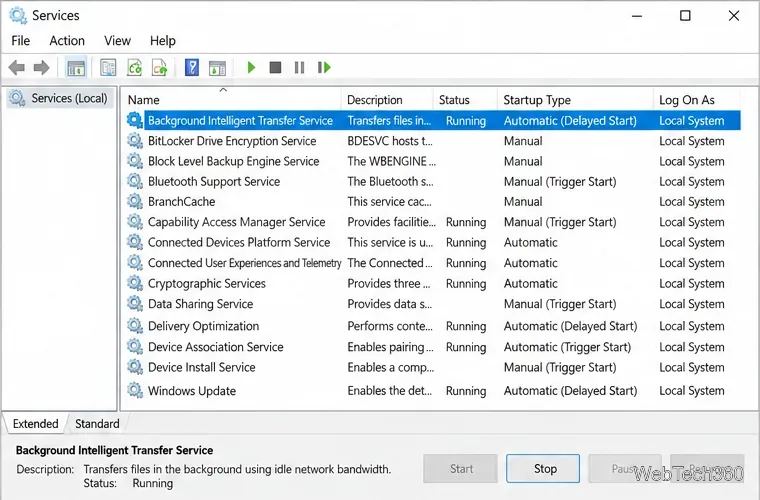
Task: Open the View menu
Action: click(117, 41)
